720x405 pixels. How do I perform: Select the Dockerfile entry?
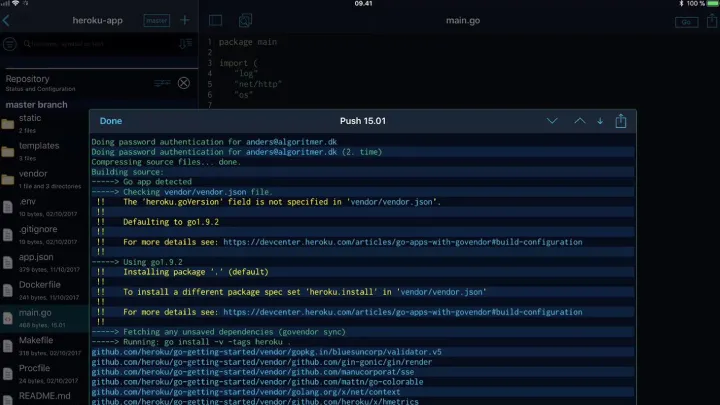[45, 290]
